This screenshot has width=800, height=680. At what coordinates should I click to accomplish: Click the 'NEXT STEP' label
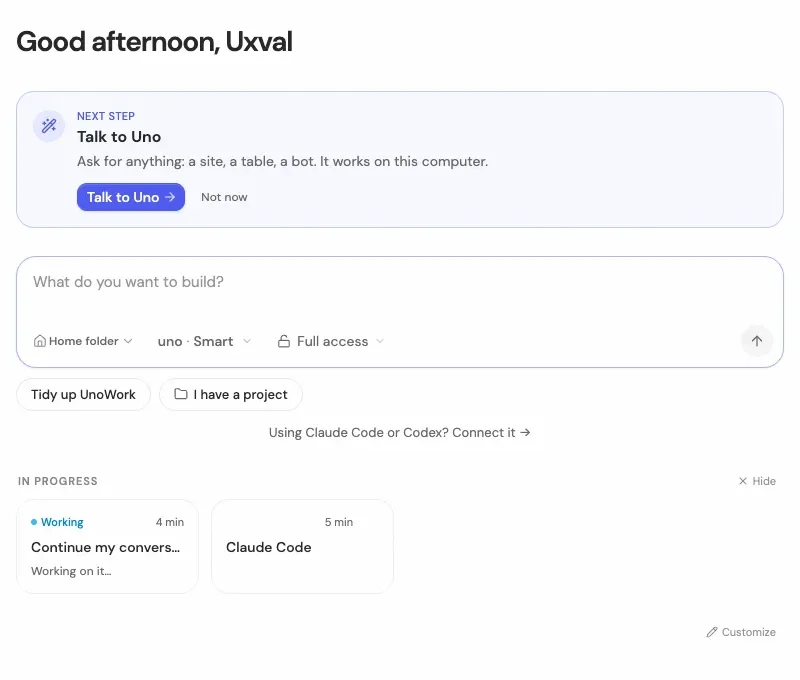pyautogui.click(x=106, y=116)
